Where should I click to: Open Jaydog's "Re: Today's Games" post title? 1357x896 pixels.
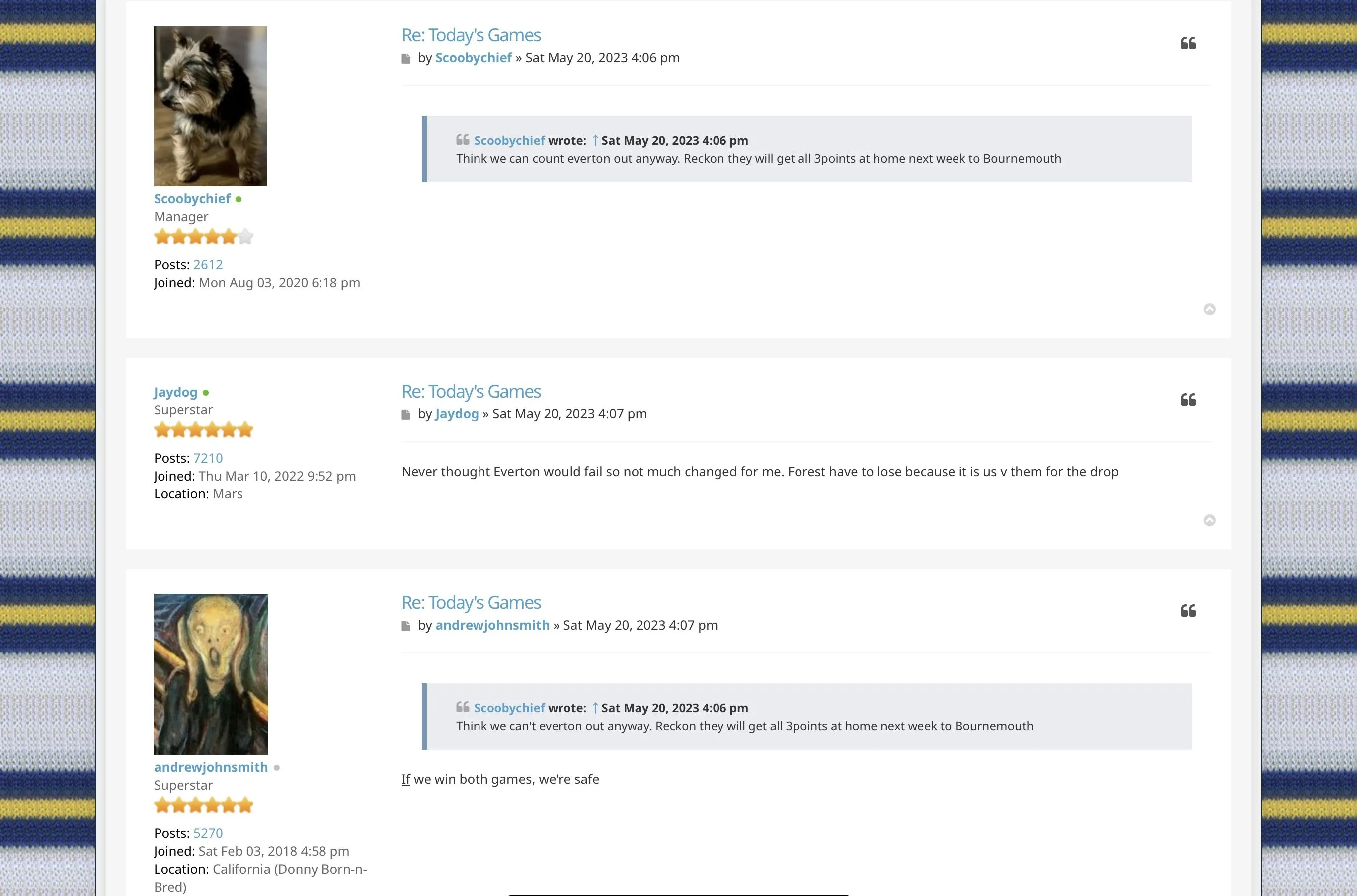pos(471,392)
